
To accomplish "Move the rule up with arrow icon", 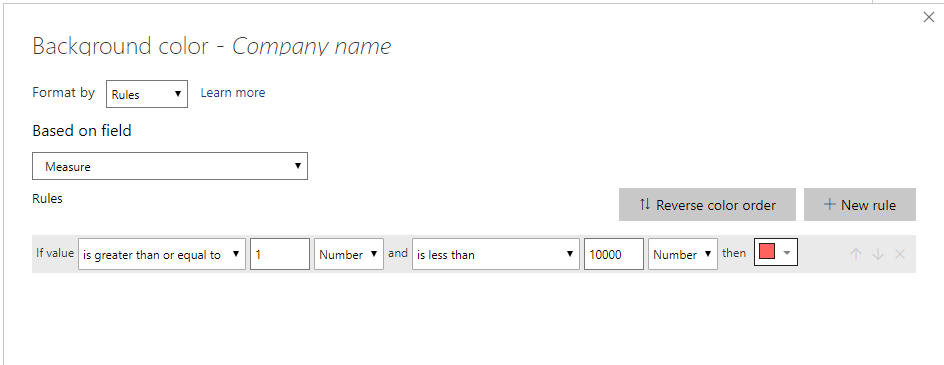I will pos(856,254).
